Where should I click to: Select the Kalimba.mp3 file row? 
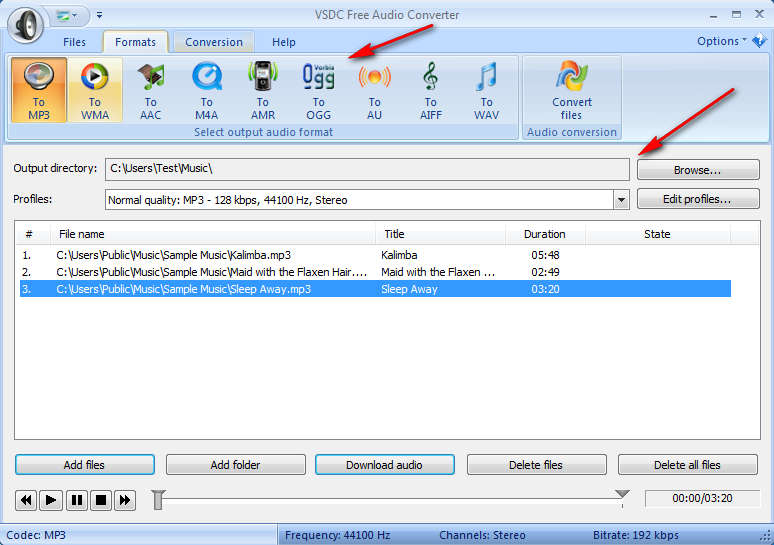pos(375,255)
